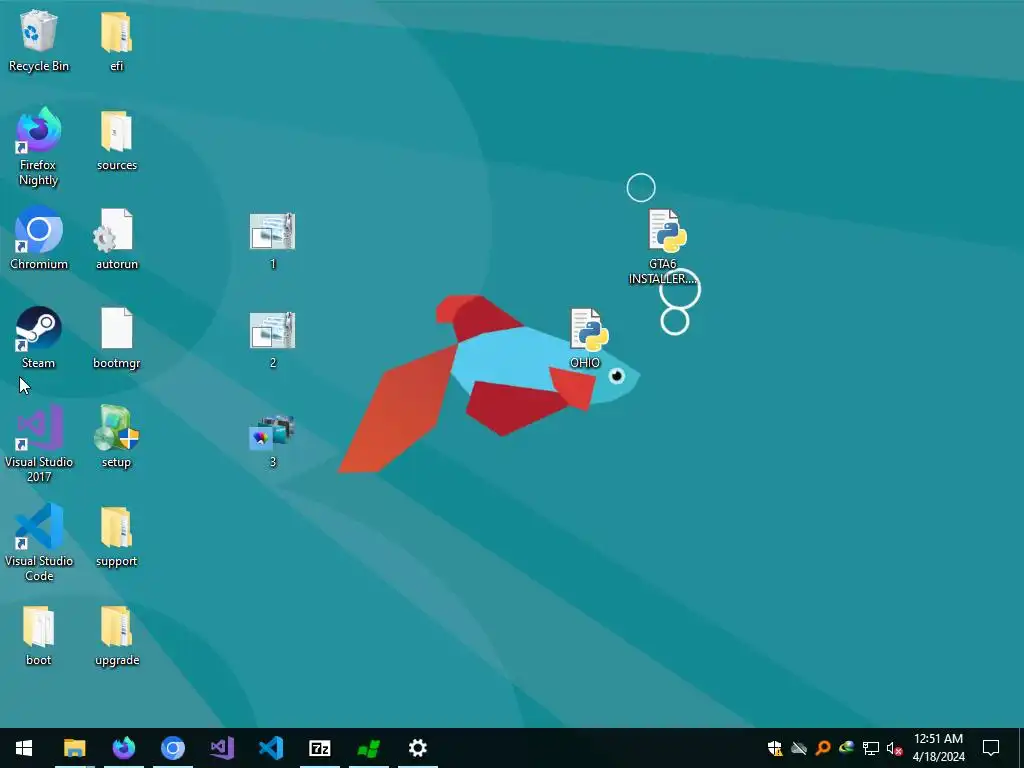This screenshot has width=1024, height=768.
Task: Open Windows Security tray icon
Action: (x=775, y=748)
